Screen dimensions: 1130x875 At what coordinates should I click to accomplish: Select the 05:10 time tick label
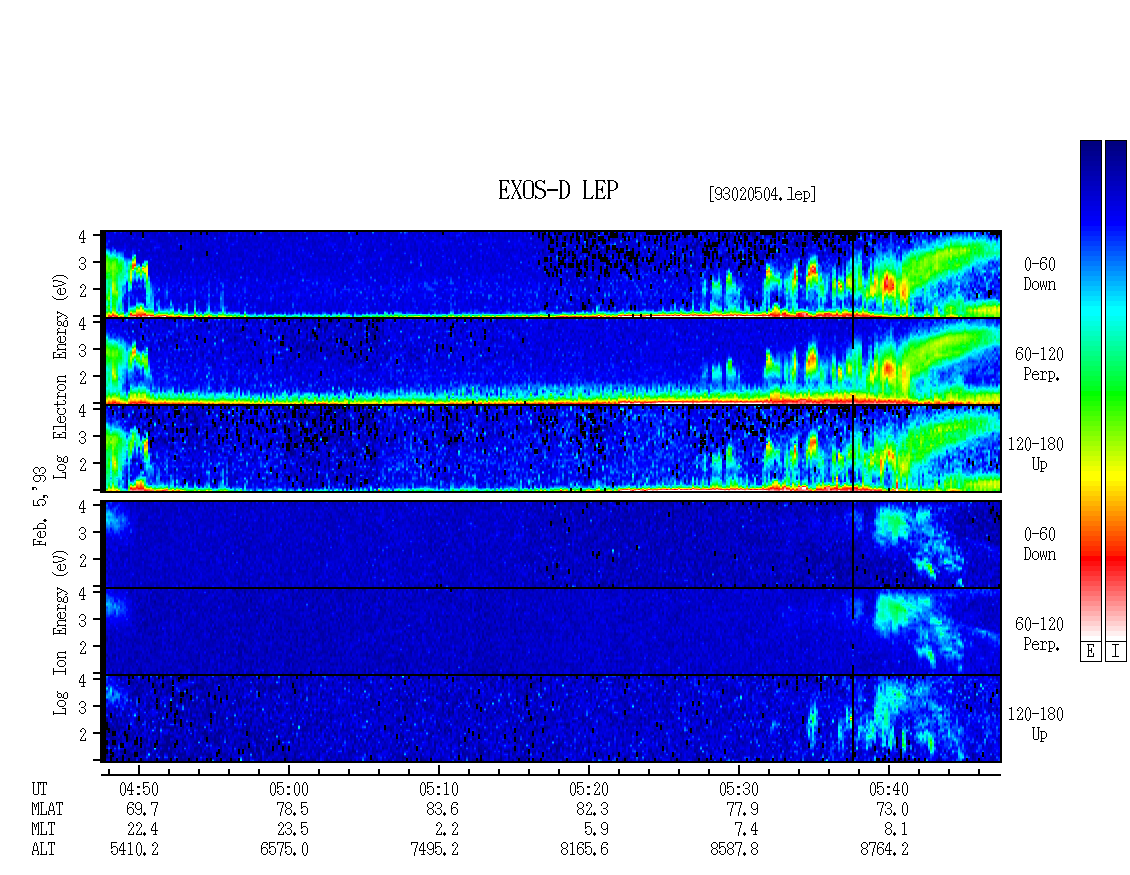pos(438,789)
